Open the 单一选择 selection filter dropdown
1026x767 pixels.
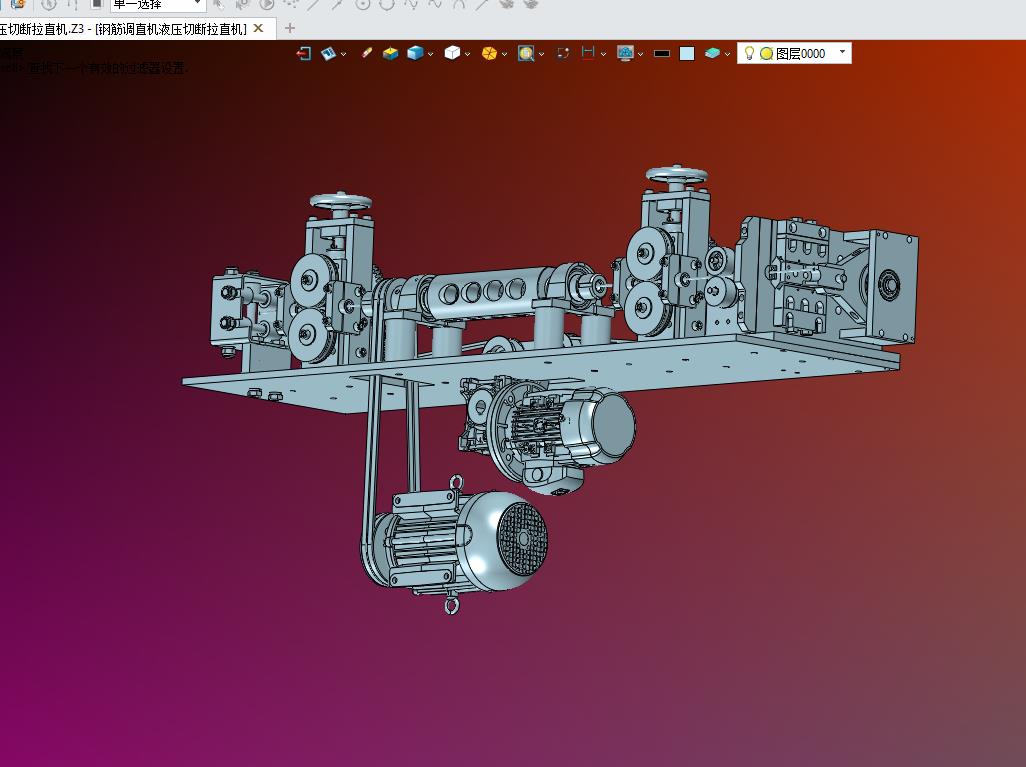point(158,5)
